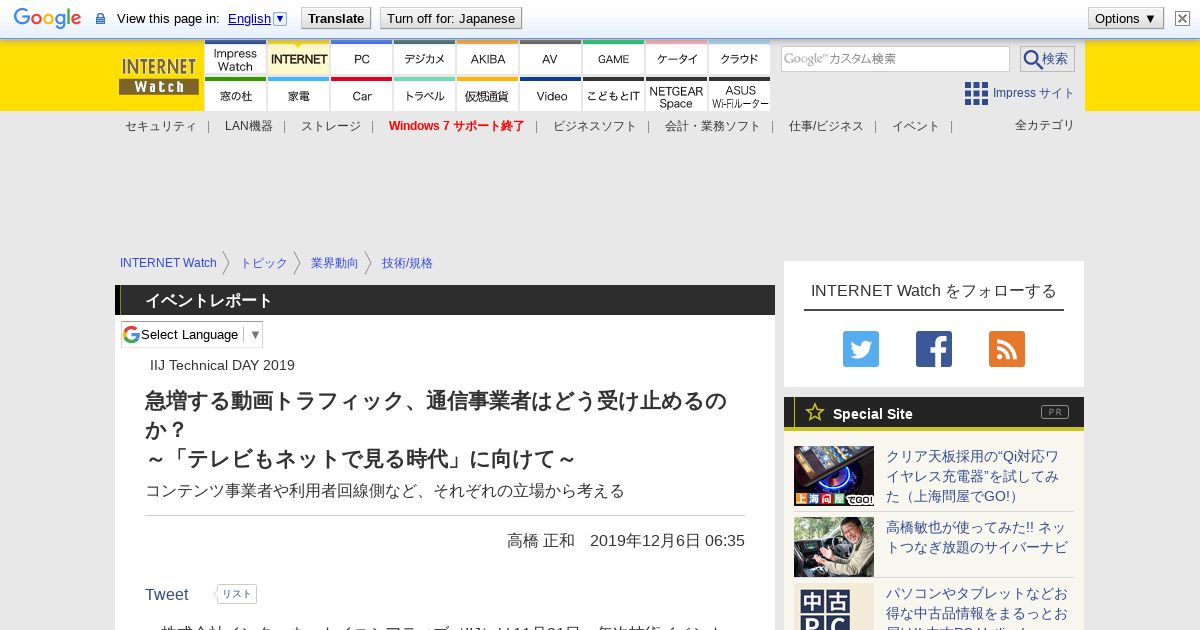Open the トラベル tab
This screenshot has width=1200, height=630.
click(424, 95)
